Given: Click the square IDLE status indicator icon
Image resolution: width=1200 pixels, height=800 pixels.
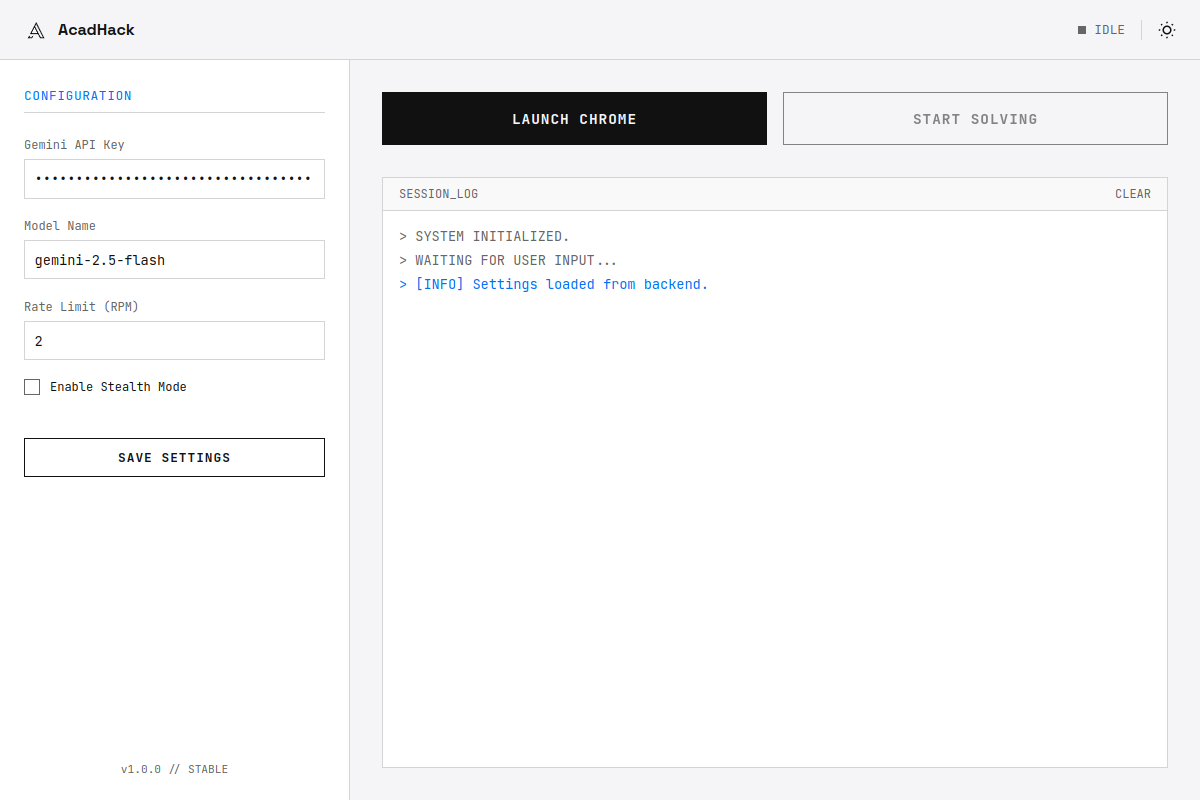Looking at the screenshot, I should tap(1080, 29).
